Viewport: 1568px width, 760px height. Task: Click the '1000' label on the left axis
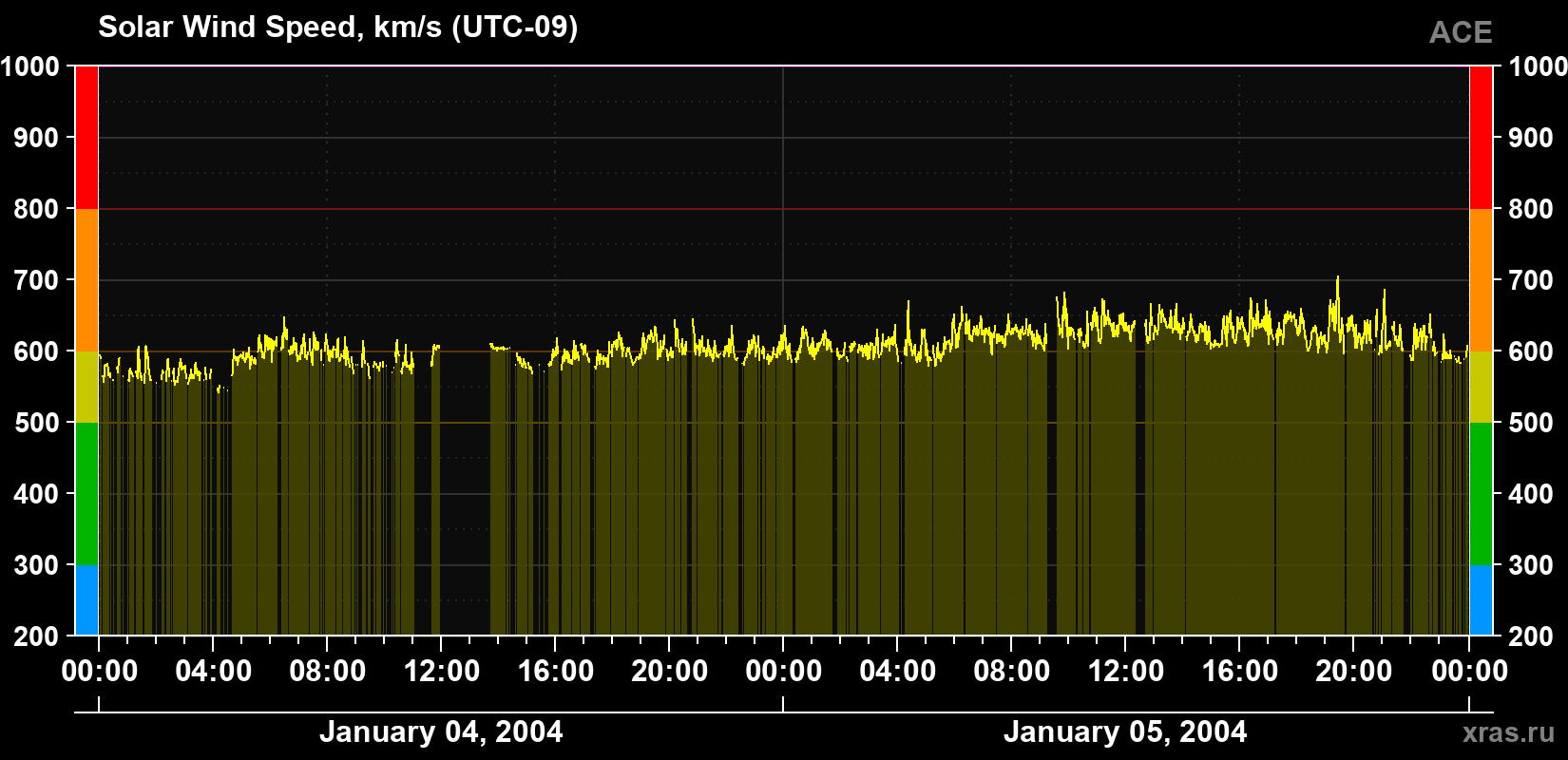pyautogui.click(x=29, y=66)
